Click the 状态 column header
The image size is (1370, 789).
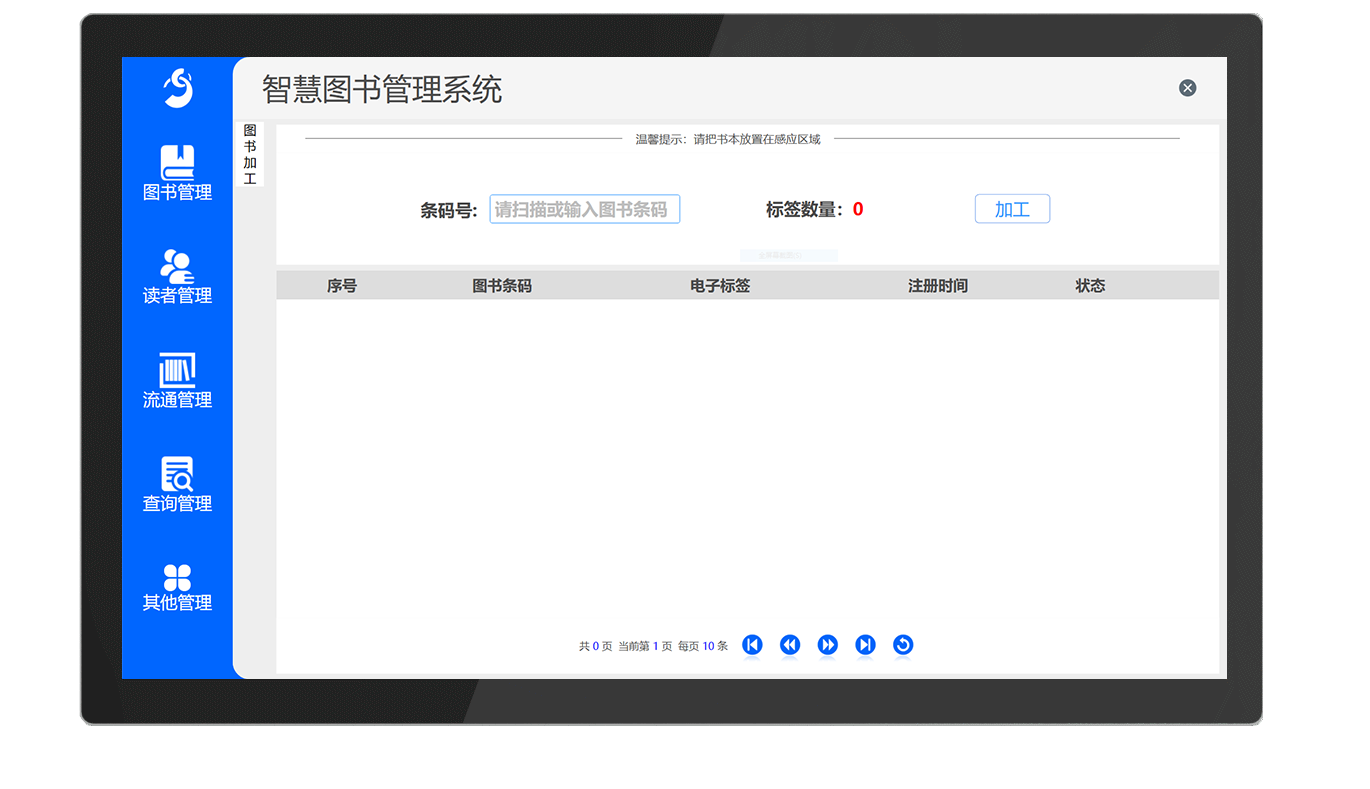pos(1090,286)
